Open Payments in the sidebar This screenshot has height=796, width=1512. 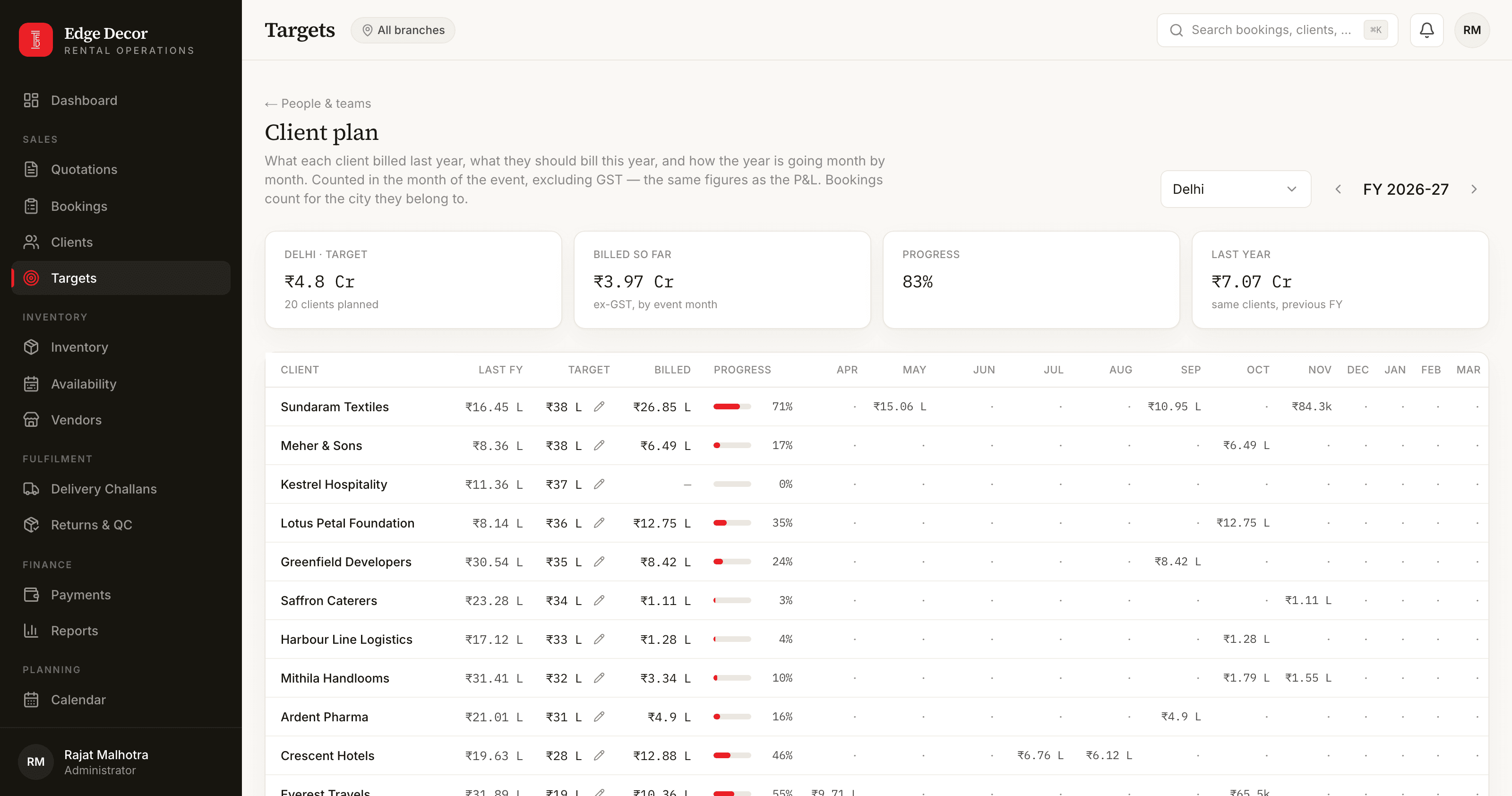point(120,595)
